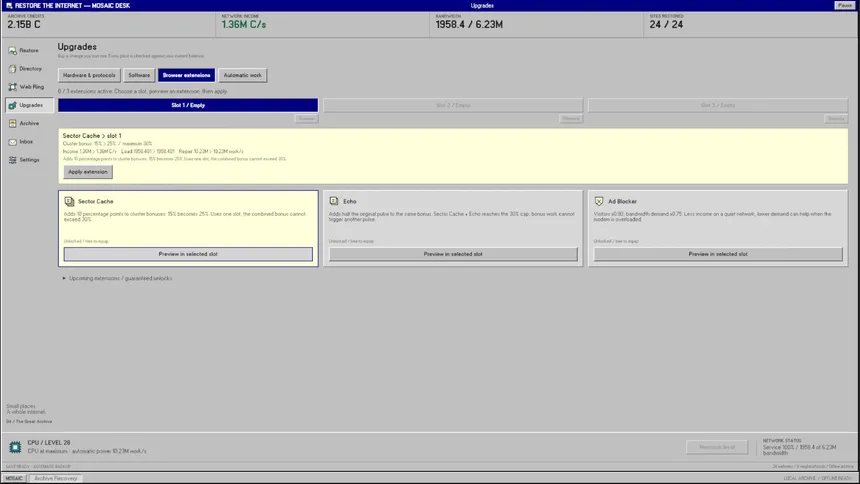Viewport: 860px width, 484px height.
Task: Click Remove button under Slot 3
Action: point(836,119)
